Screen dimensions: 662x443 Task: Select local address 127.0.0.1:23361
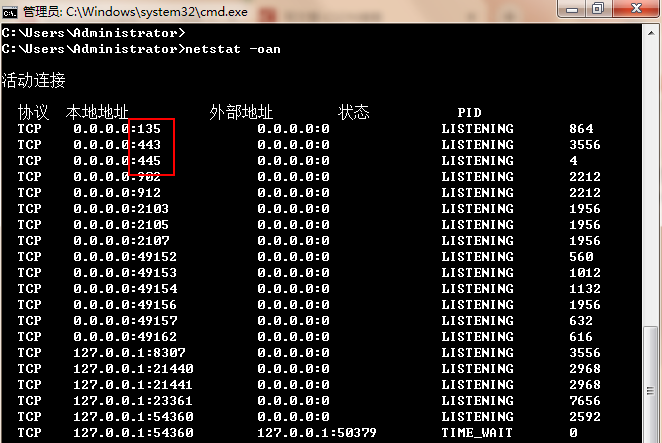click(x=133, y=401)
